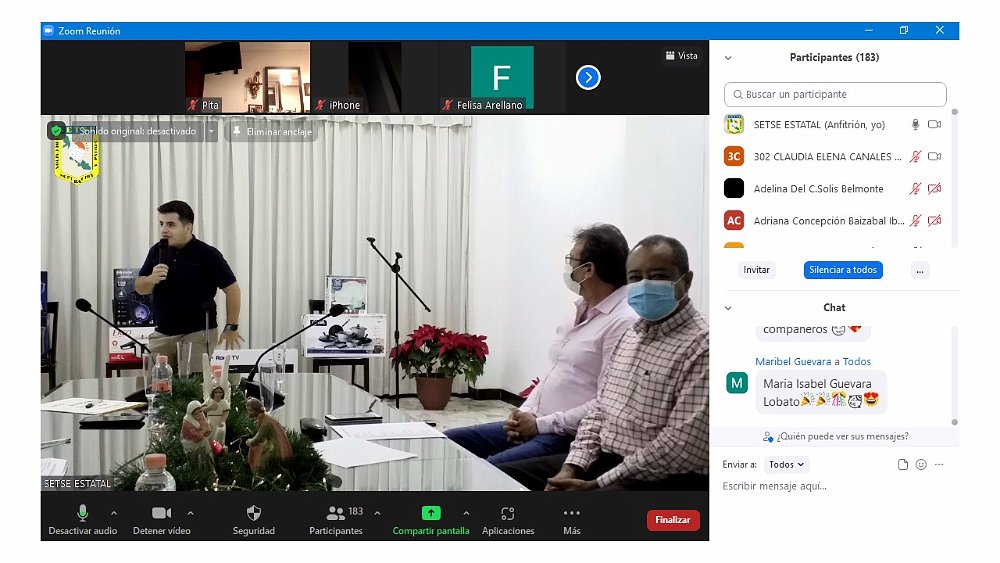Image resolution: width=1000 pixels, height=563 pixels.
Task: Click the Compartir pantalla green icon
Action: click(431, 513)
